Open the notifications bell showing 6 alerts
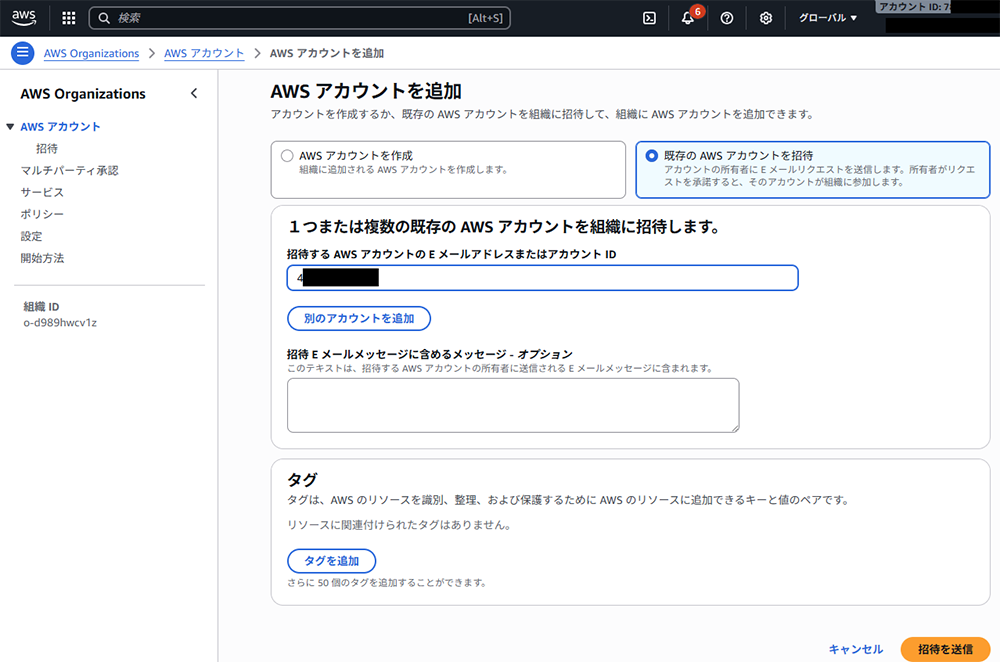 [x=690, y=19]
